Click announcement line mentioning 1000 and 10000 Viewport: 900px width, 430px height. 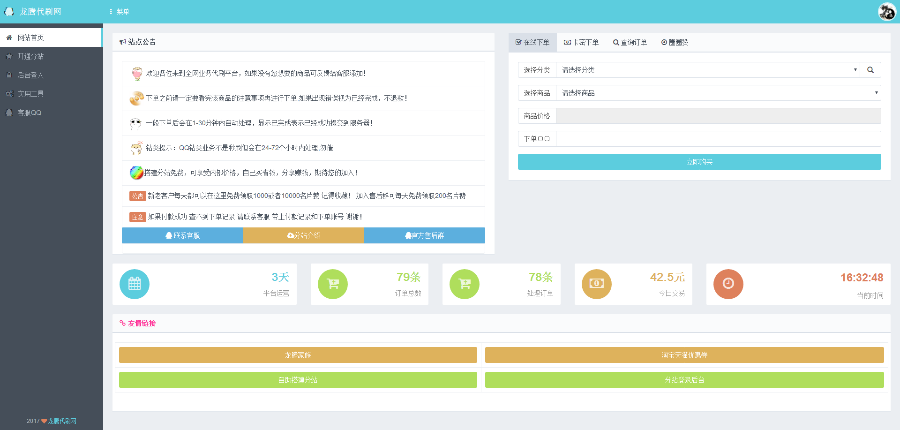(x=307, y=196)
